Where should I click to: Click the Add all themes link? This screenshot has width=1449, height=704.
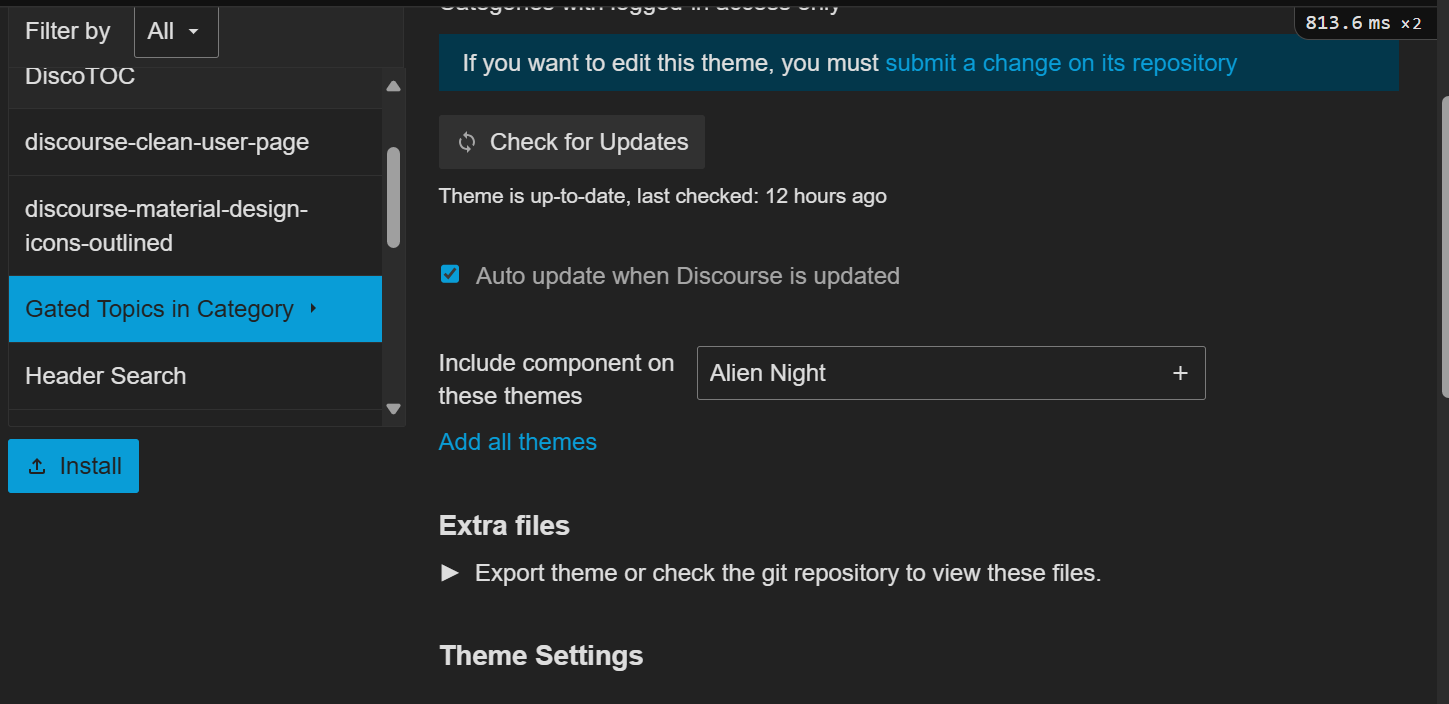click(517, 442)
